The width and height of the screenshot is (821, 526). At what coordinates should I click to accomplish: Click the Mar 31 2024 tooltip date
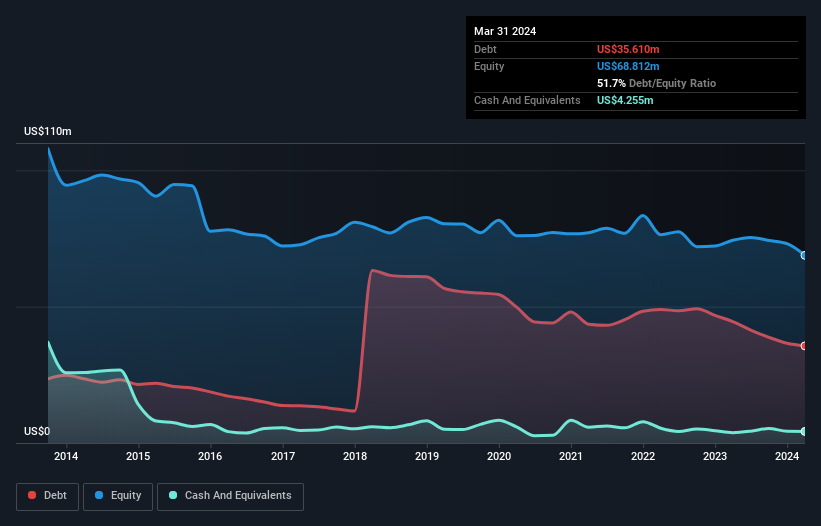tap(505, 31)
